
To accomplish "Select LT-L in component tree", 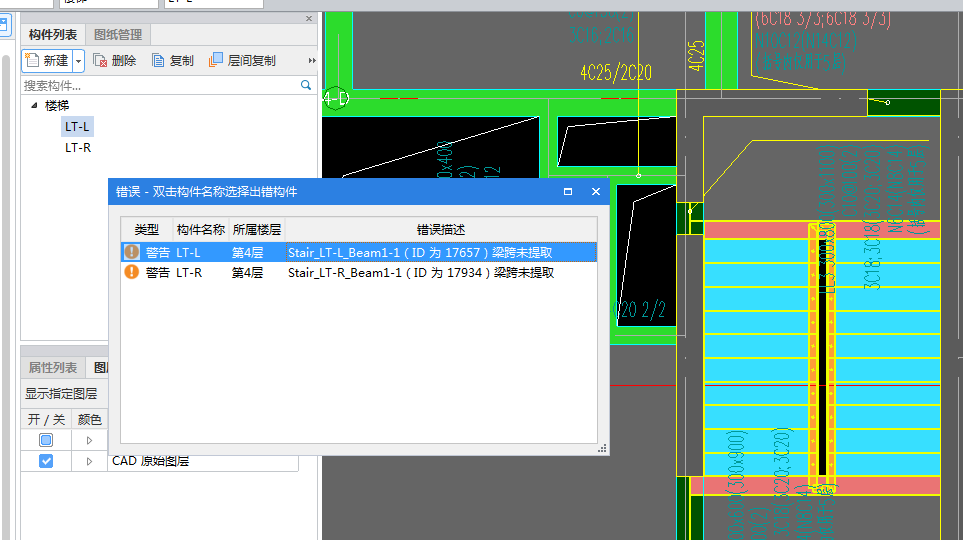I will pos(77,127).
